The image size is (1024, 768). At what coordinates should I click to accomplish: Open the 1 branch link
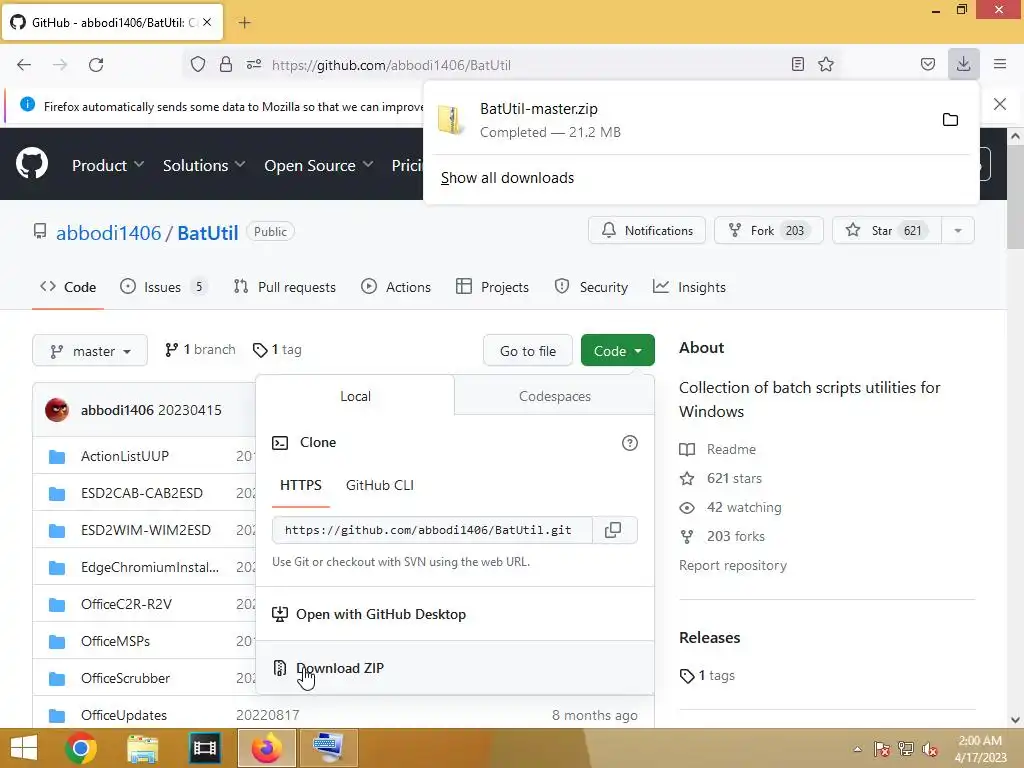200,350
